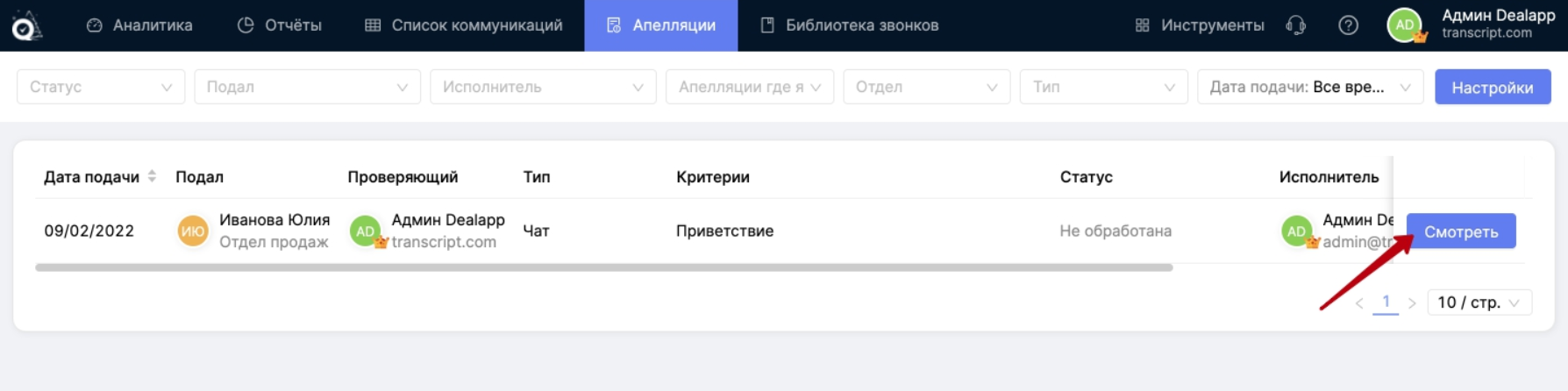Open the Исполнитель filter dropdown
Viewport: 1568px width, 391px height.
click(x=543, y=87)
